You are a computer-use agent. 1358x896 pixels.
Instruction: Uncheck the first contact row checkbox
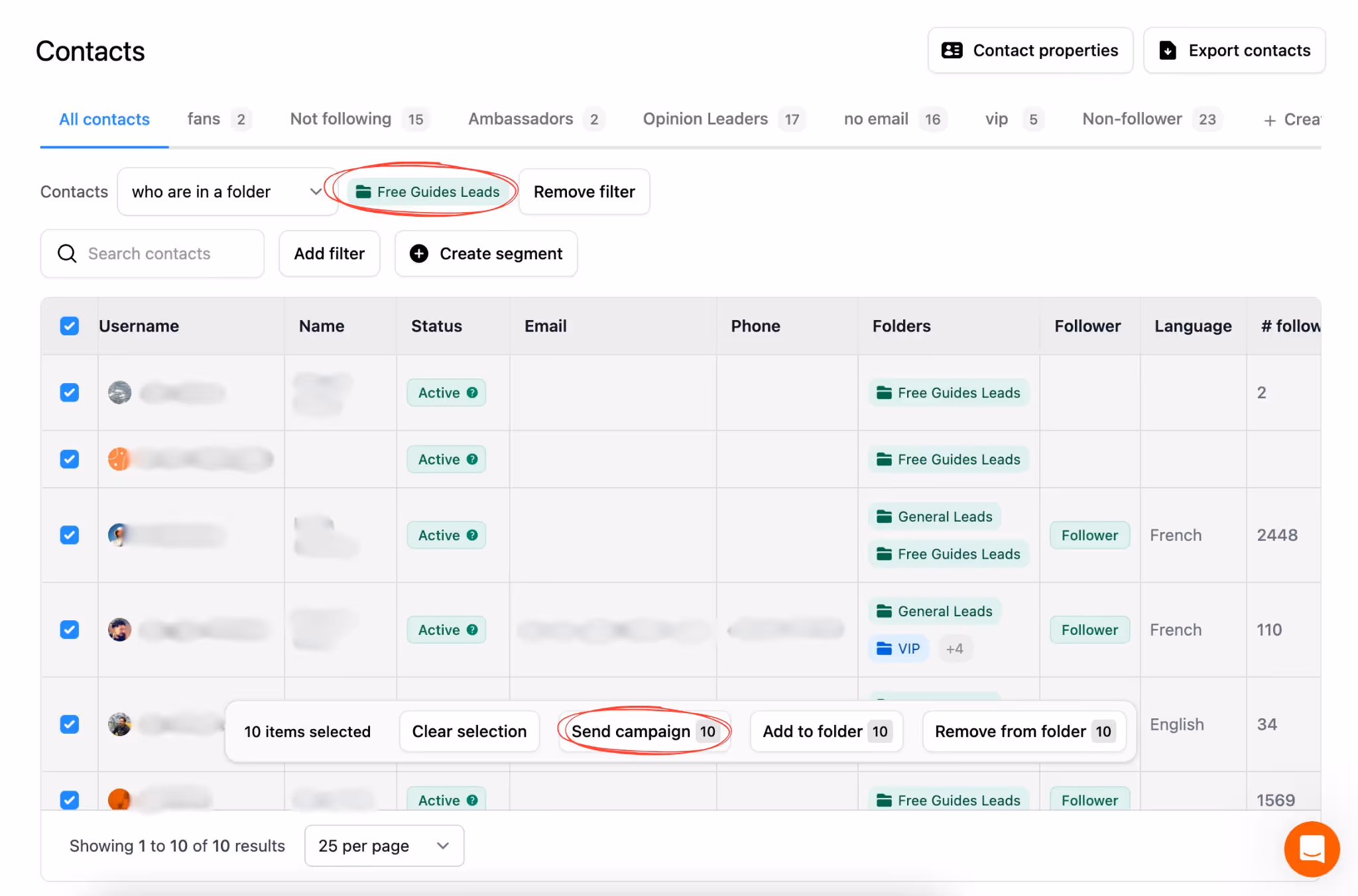(70, 392)
